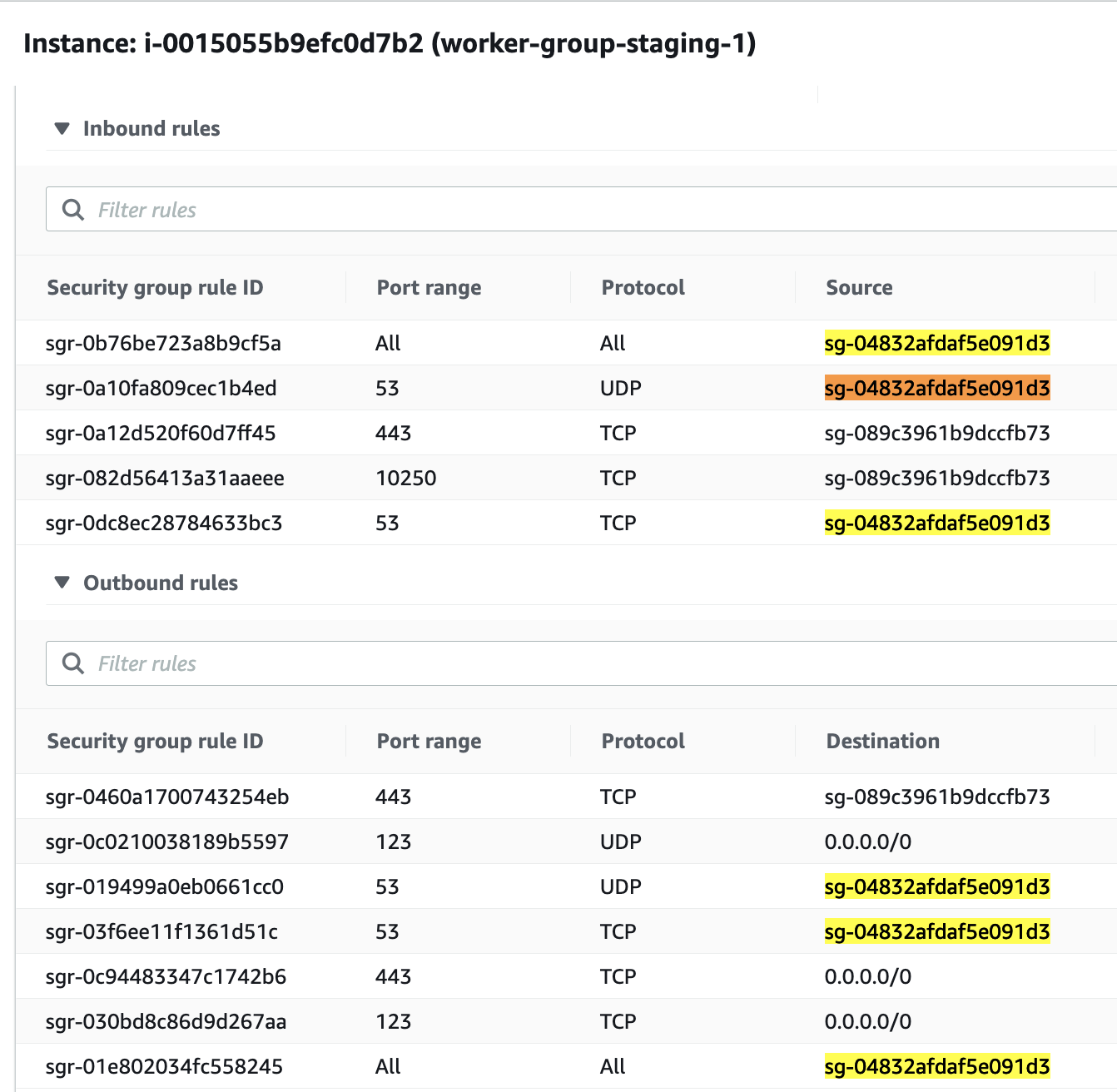The image size is (1117, 1092).
Task: Open destination link sg-089c3961b9dccfb73 for rule sgr-0460a1700743254eb
Action: point(937,797)
